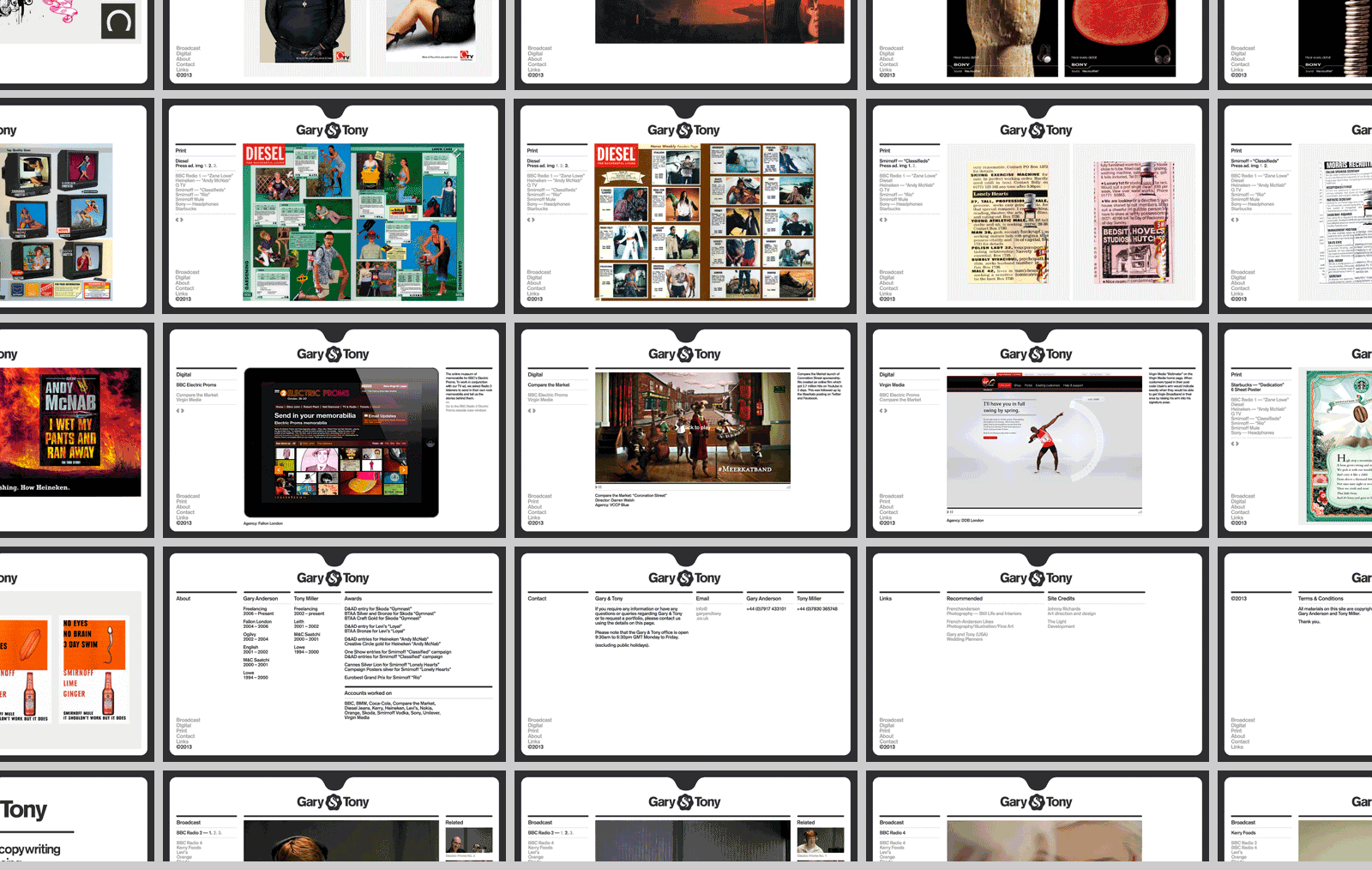The width and height of the screenshot is (1372, 870).
Task: Click Accounts worked on heading on About card
Action: (368, 692)
